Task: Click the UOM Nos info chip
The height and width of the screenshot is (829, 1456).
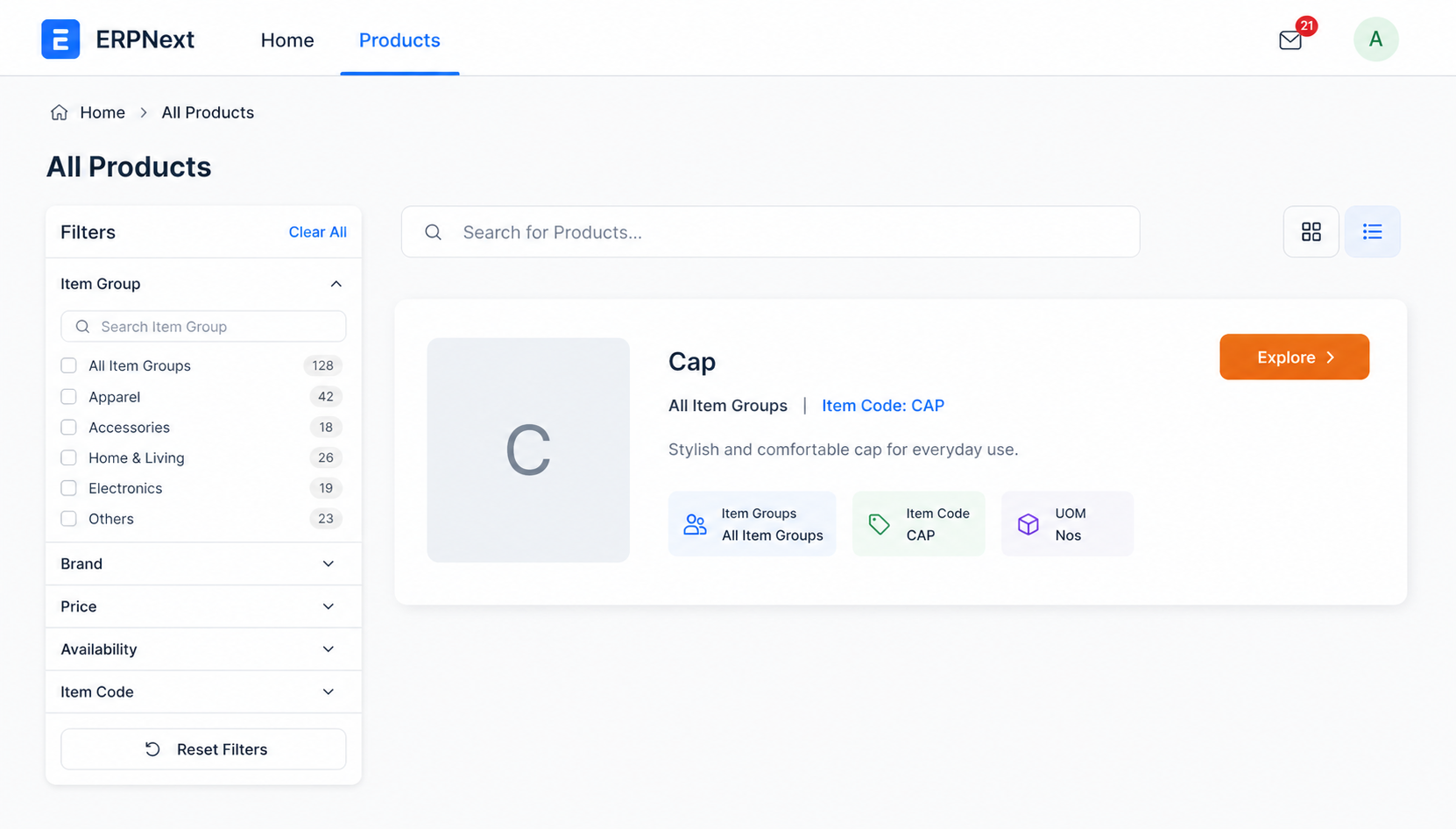Action: [1067, 524]
